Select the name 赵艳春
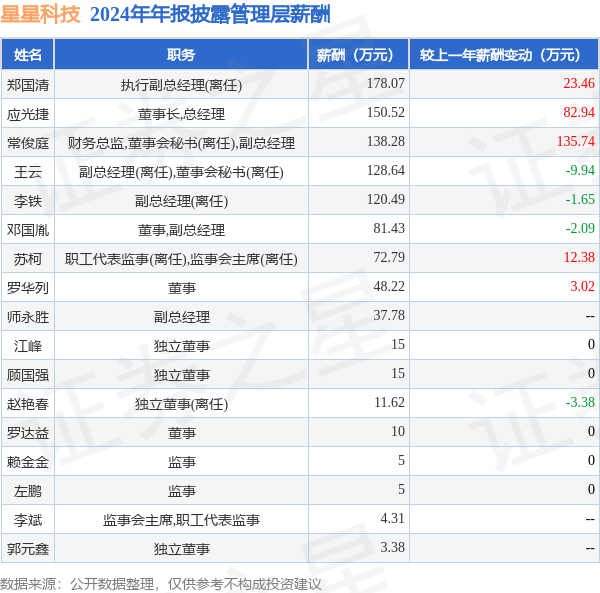Viewport: 600px width, 593px height. (28, 404)
